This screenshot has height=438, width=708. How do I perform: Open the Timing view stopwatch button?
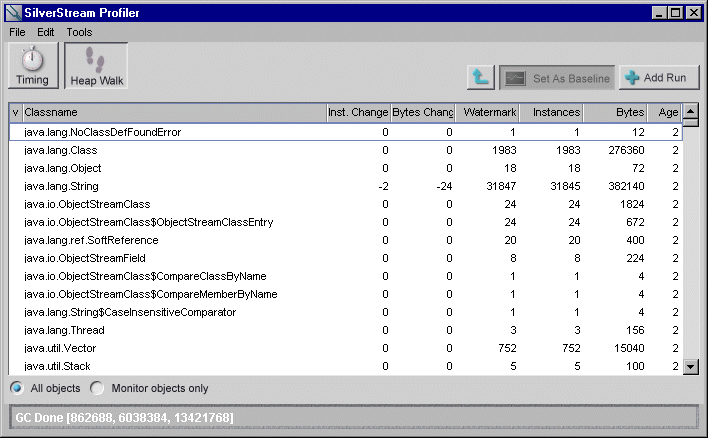(33, 65)
